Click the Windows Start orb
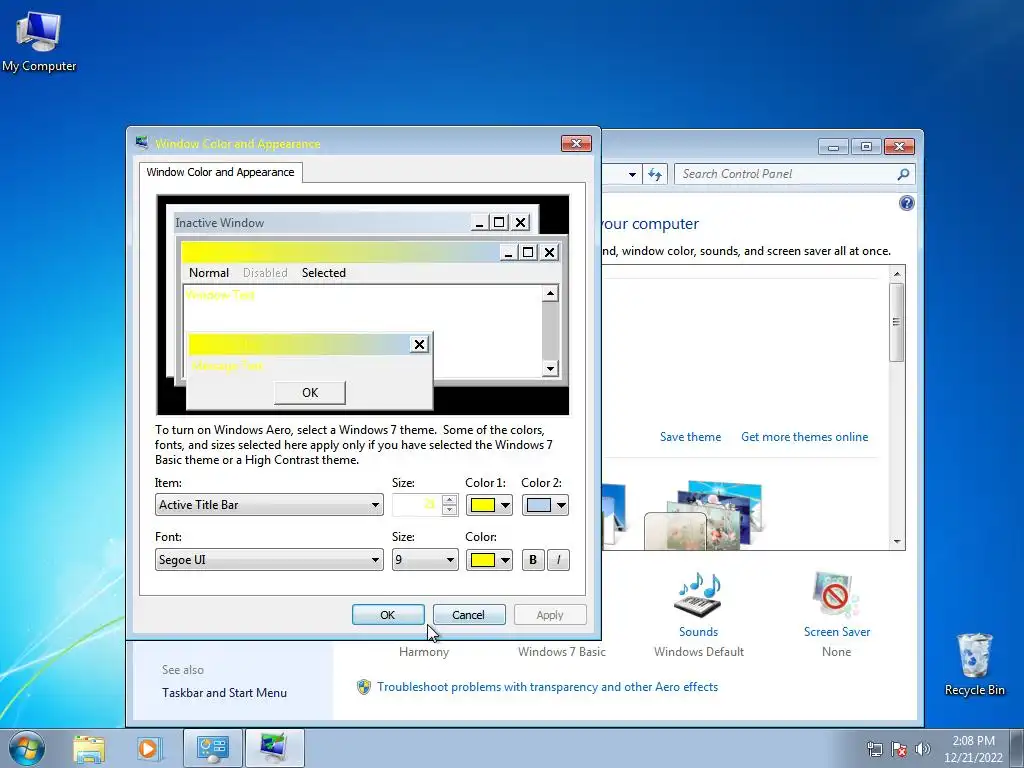Image resolution: width=1024 pixels, height=768 pixels. pos(27,748)
